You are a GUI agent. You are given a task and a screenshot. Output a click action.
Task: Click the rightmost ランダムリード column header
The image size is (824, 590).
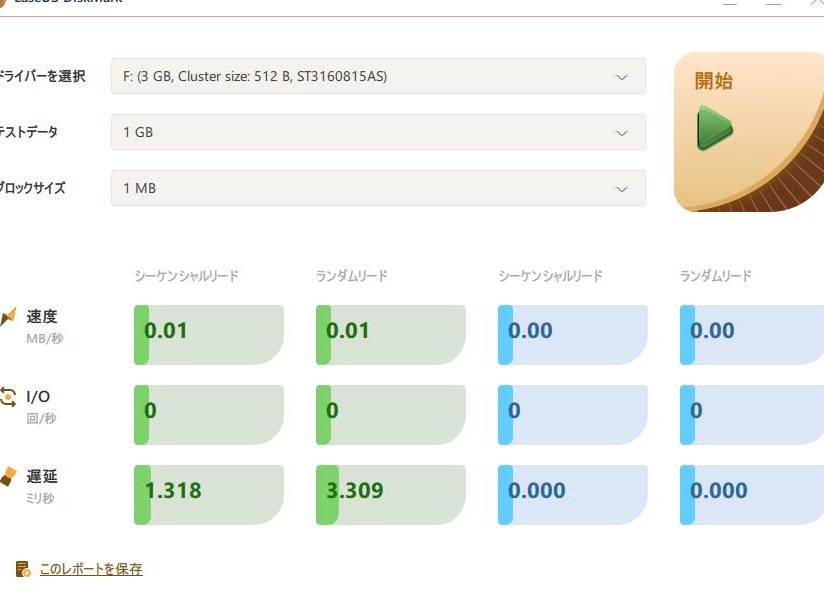pyautogui.click(x=716, y=276)
